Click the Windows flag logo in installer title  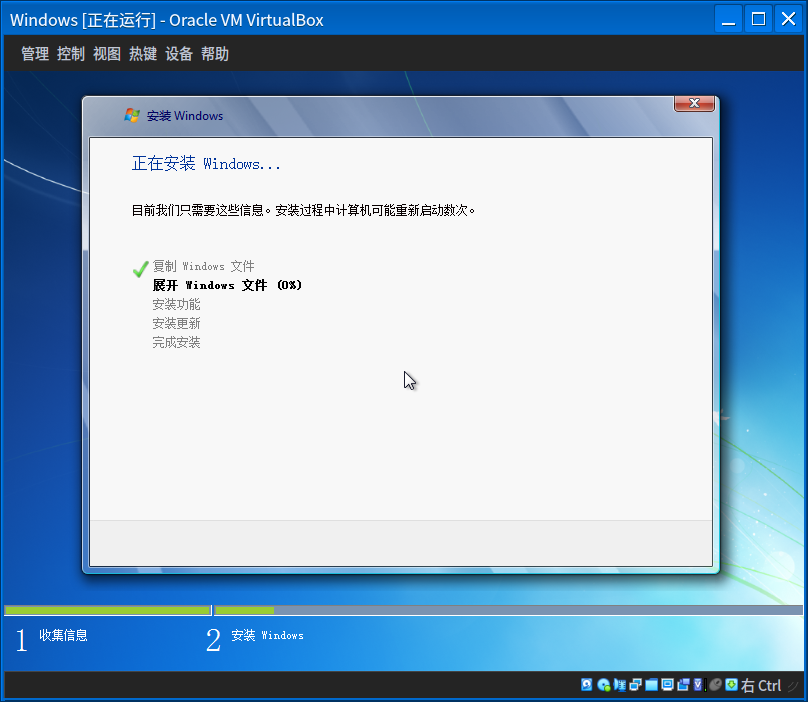pos(131,115)
